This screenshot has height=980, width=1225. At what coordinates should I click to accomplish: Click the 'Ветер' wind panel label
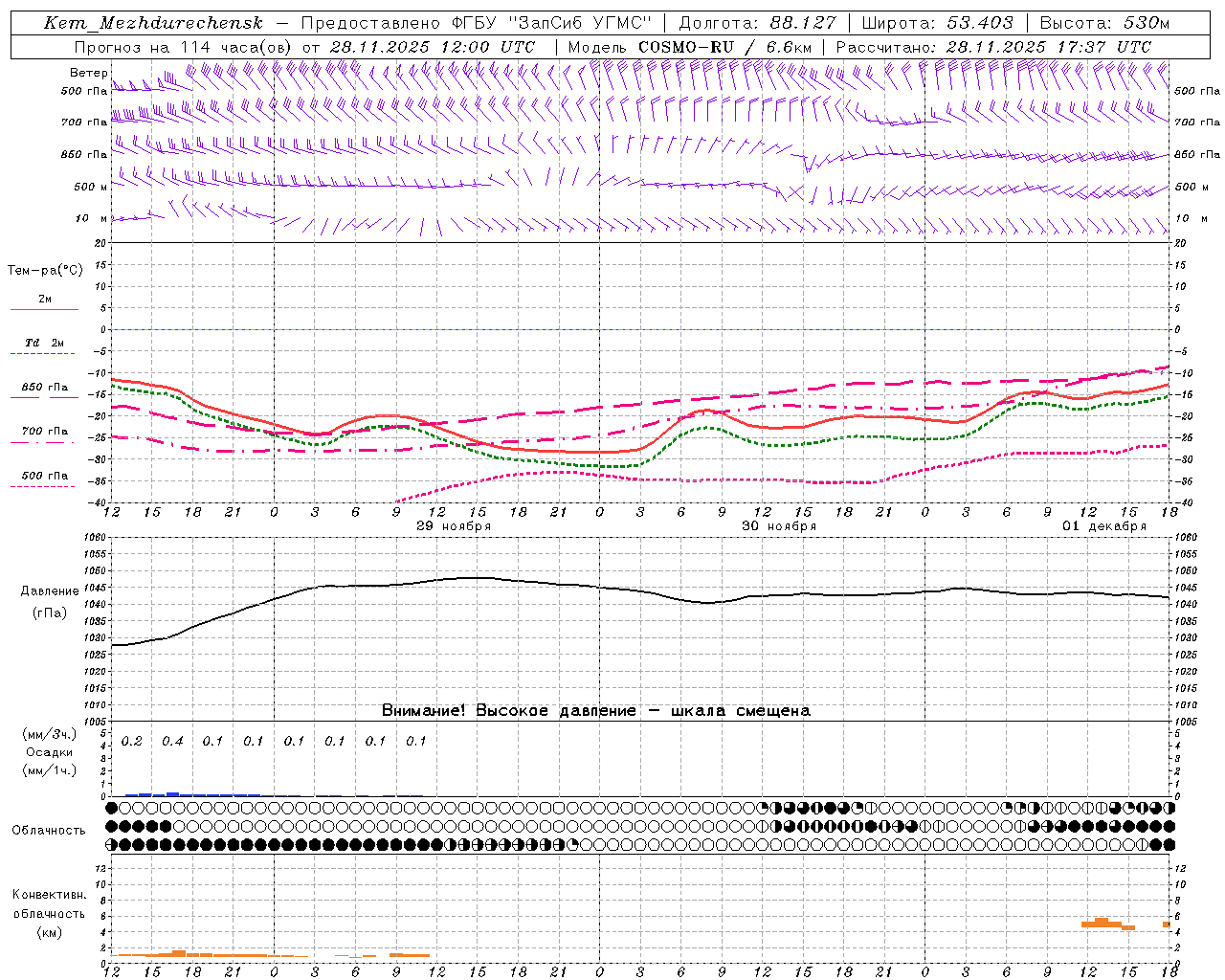point(88,73)
